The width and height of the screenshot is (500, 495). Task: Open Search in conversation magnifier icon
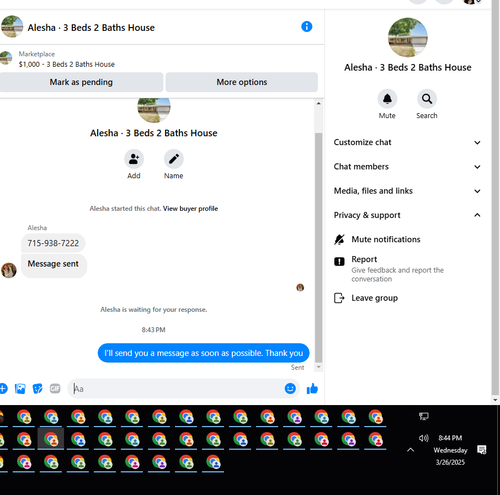[x=427, y=99]
